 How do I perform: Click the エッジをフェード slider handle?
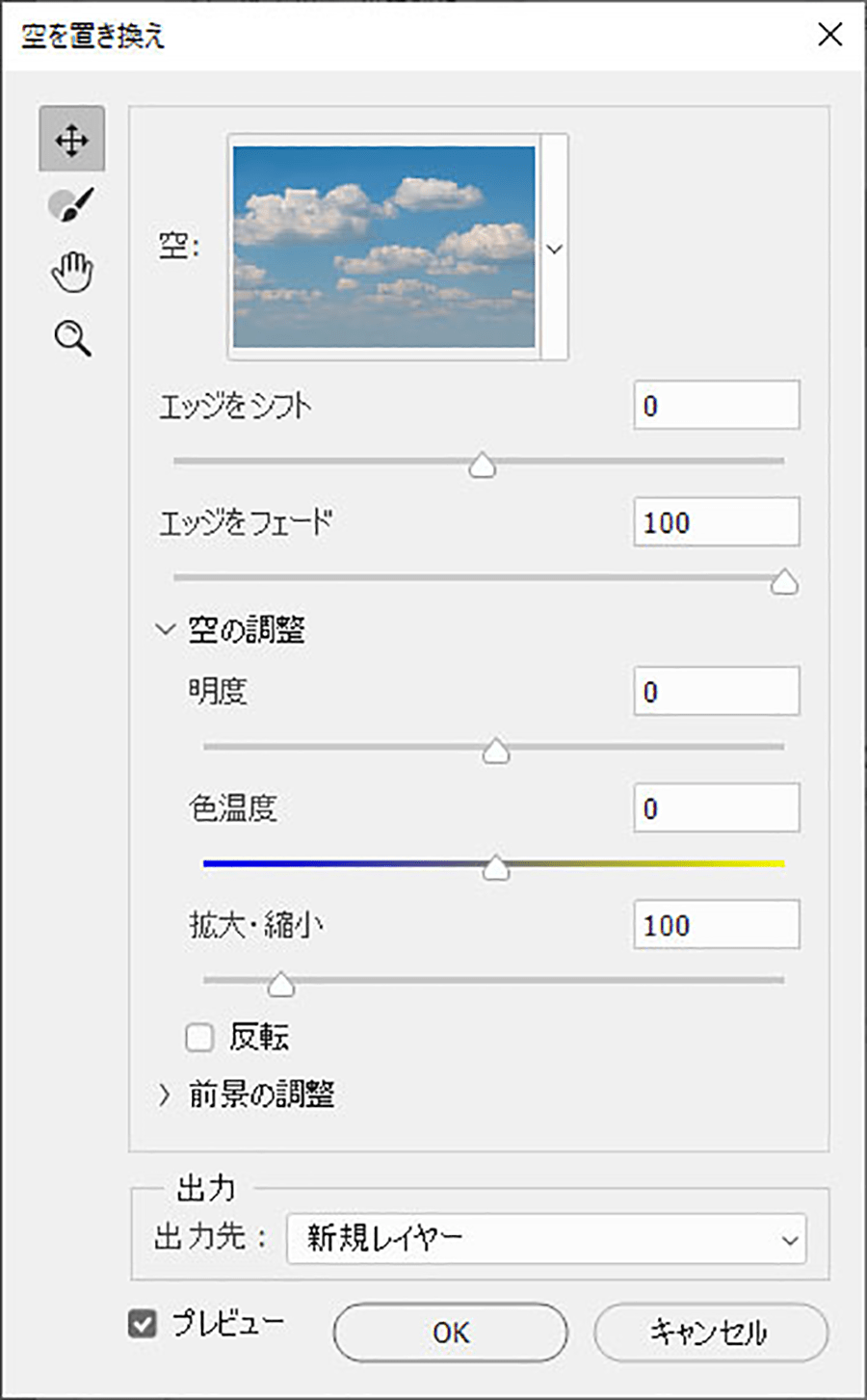coord(784,583)
